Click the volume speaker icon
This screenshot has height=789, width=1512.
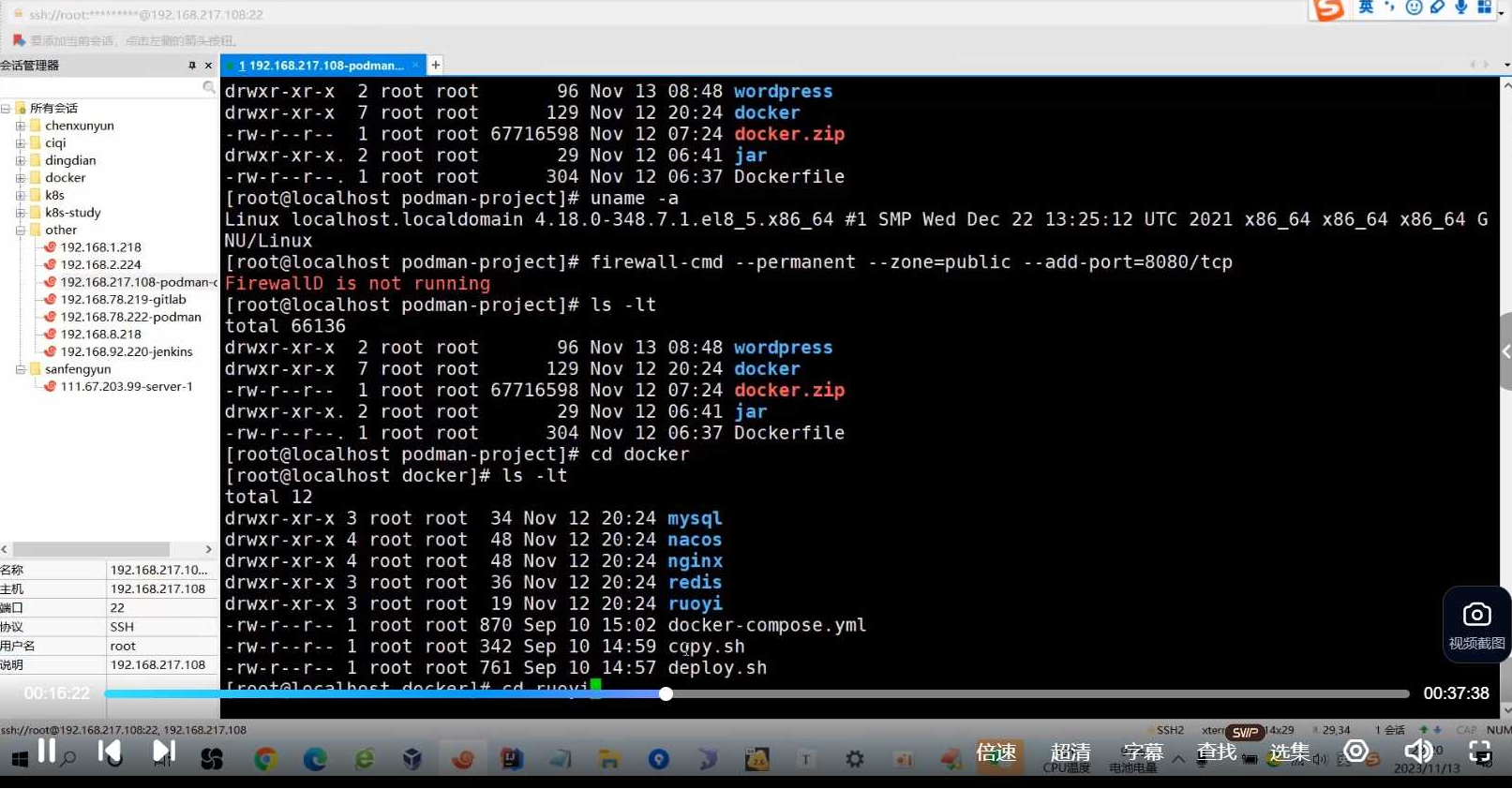tap(1417, 751)
